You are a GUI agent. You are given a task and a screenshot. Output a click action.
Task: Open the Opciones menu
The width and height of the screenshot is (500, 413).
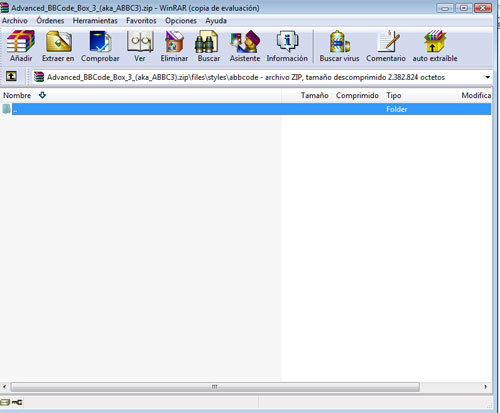(x=181, y=21)
